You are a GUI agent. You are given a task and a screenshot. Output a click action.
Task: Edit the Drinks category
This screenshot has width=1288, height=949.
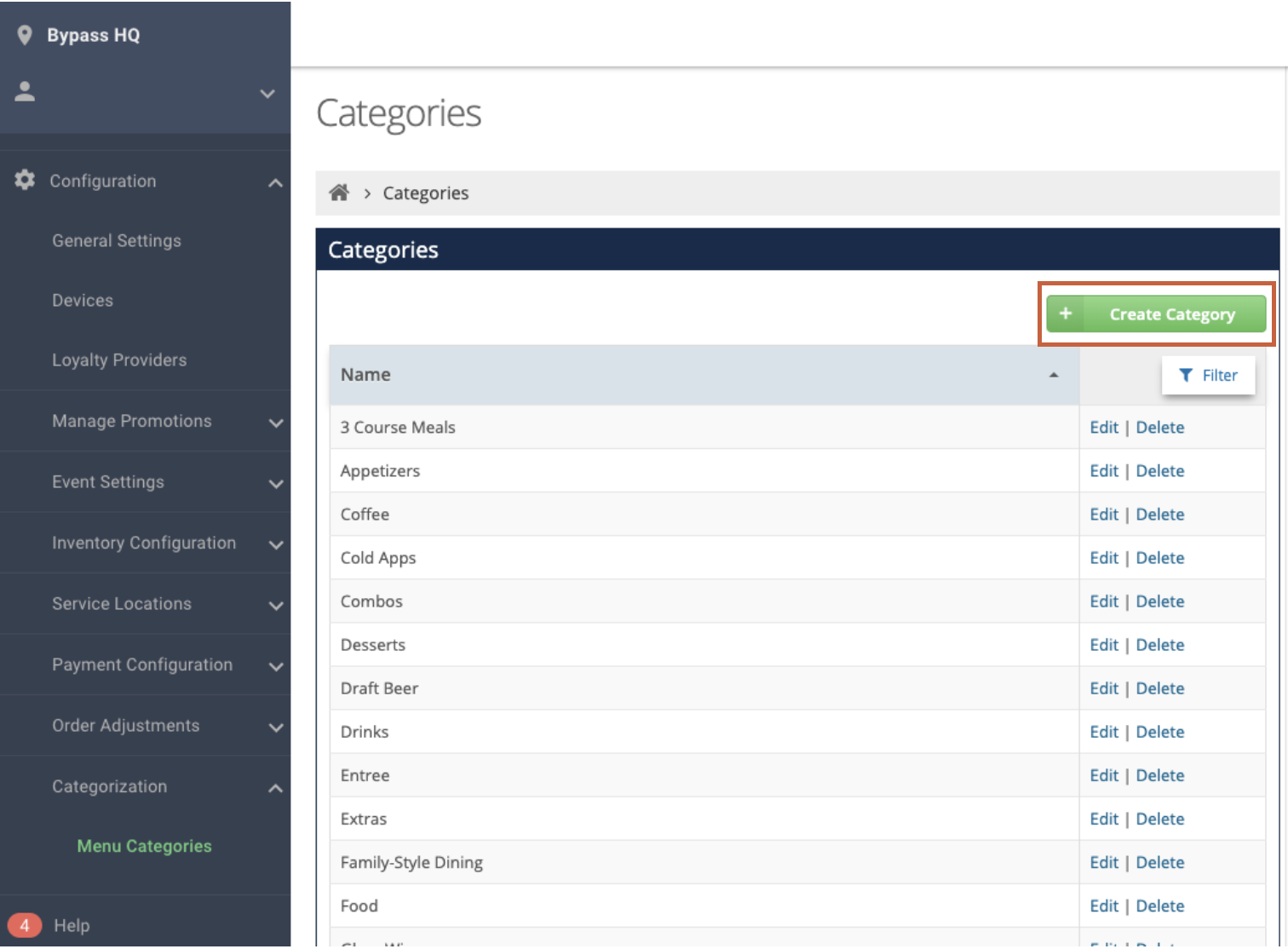pyautogui.click(x=1104, y=731)
